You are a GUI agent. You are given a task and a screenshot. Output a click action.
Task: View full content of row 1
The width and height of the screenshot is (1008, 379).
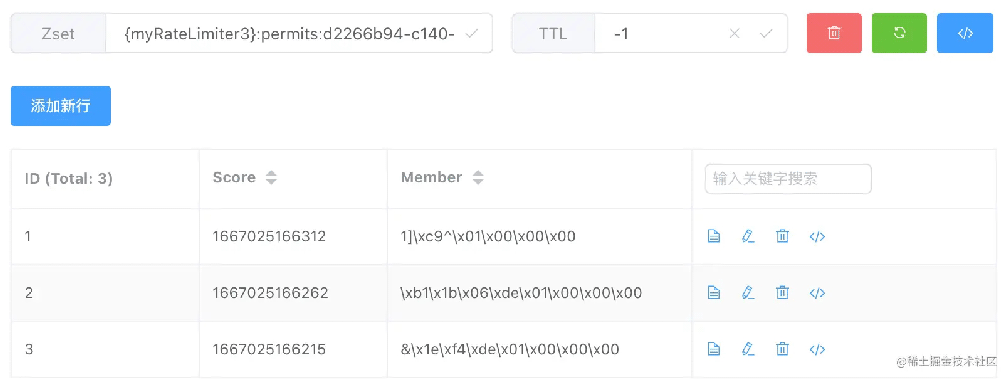[x=713, y=236]
